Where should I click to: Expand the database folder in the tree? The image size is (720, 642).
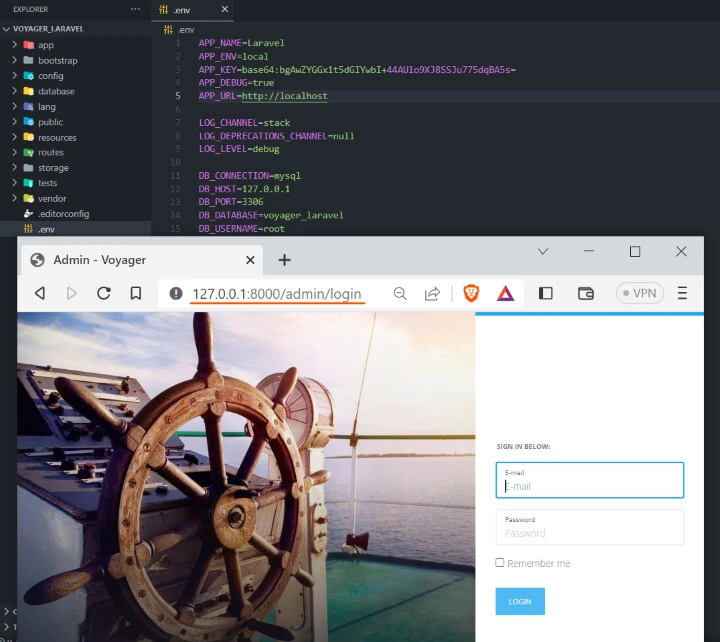coord(56,91)
